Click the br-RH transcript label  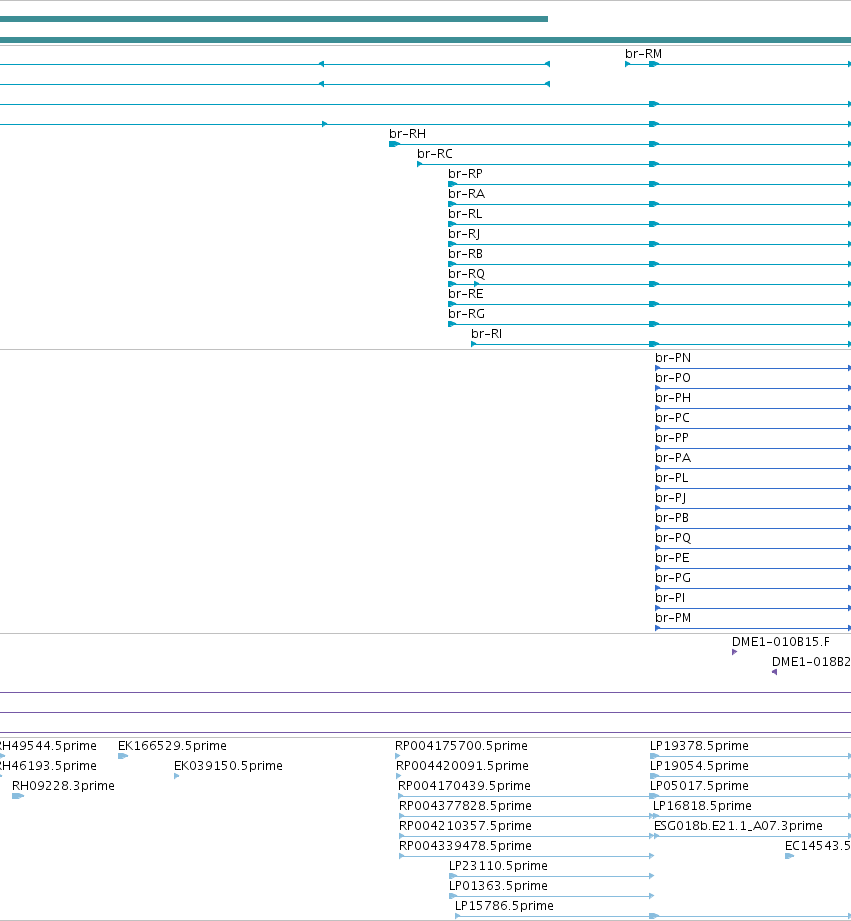click(407, 134)
